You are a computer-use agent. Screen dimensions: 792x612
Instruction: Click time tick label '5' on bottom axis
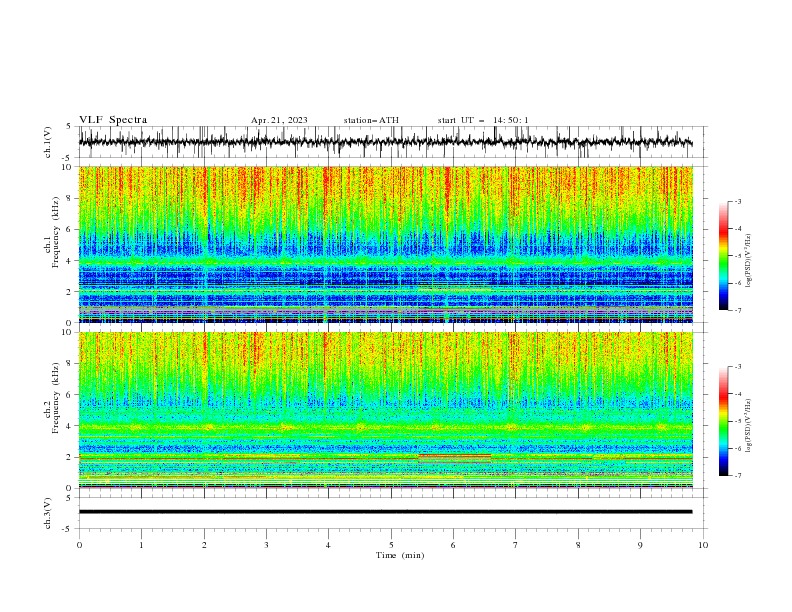391,545
